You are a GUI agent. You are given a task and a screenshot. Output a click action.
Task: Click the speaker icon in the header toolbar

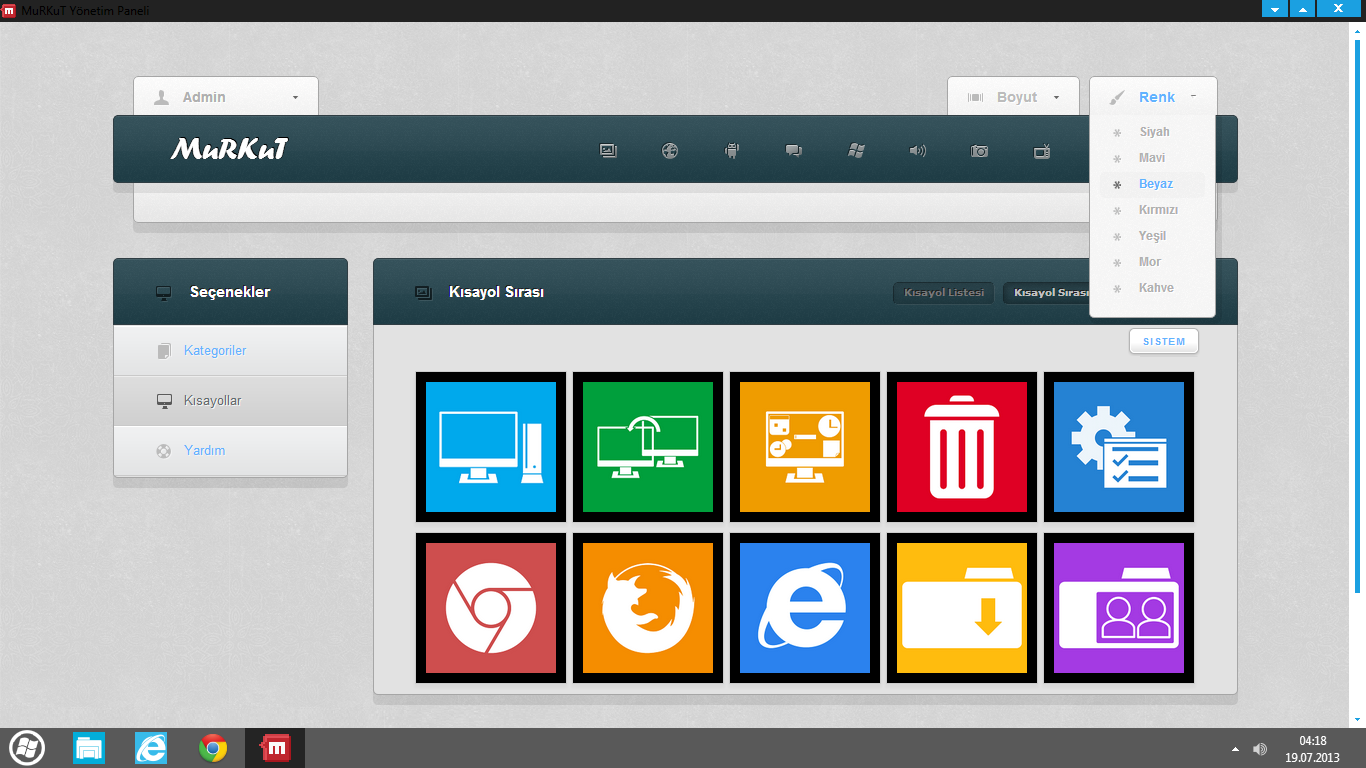click(x=917, y=151)
